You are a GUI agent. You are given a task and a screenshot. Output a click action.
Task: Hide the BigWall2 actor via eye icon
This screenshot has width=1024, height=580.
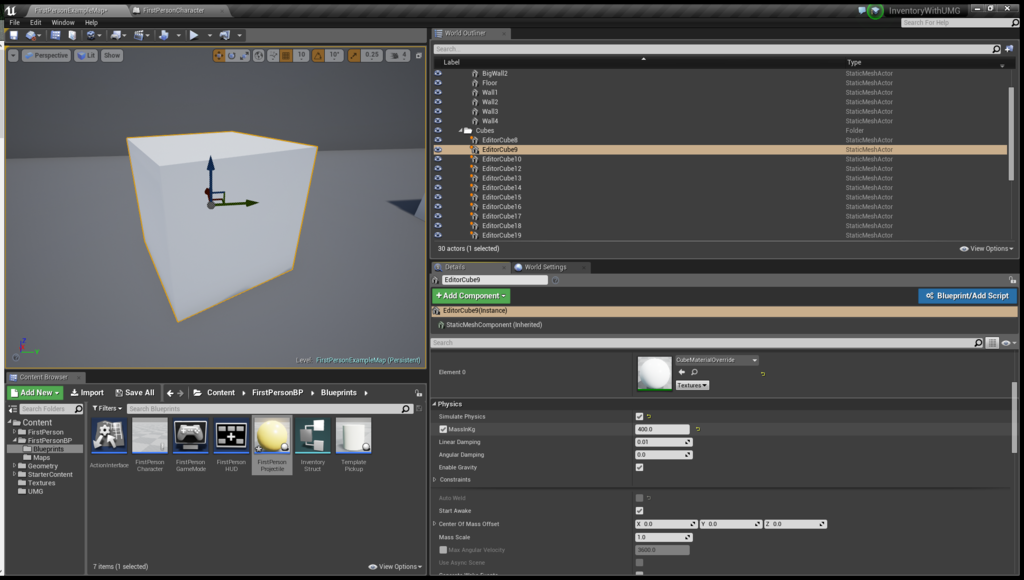click(x=438, y=73)
